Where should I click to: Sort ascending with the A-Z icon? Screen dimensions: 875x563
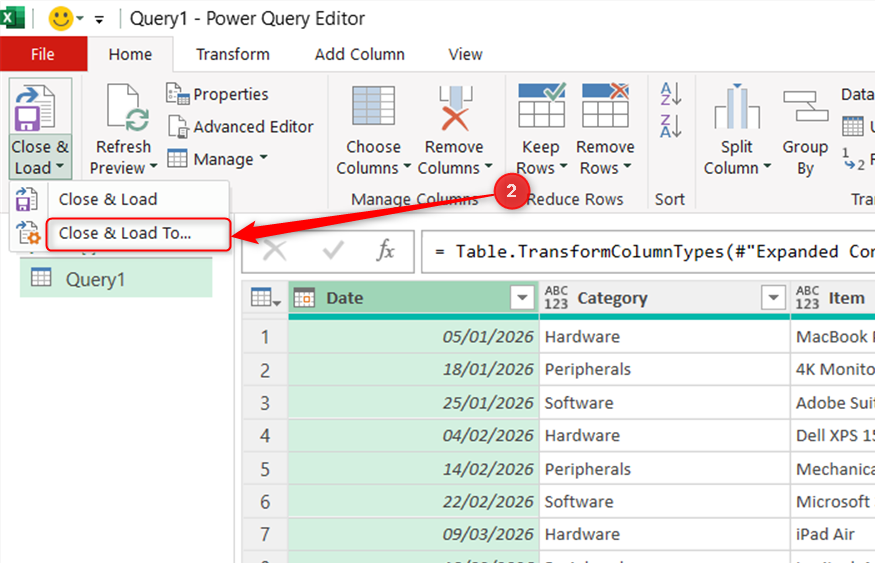click(x=670, y=94)
